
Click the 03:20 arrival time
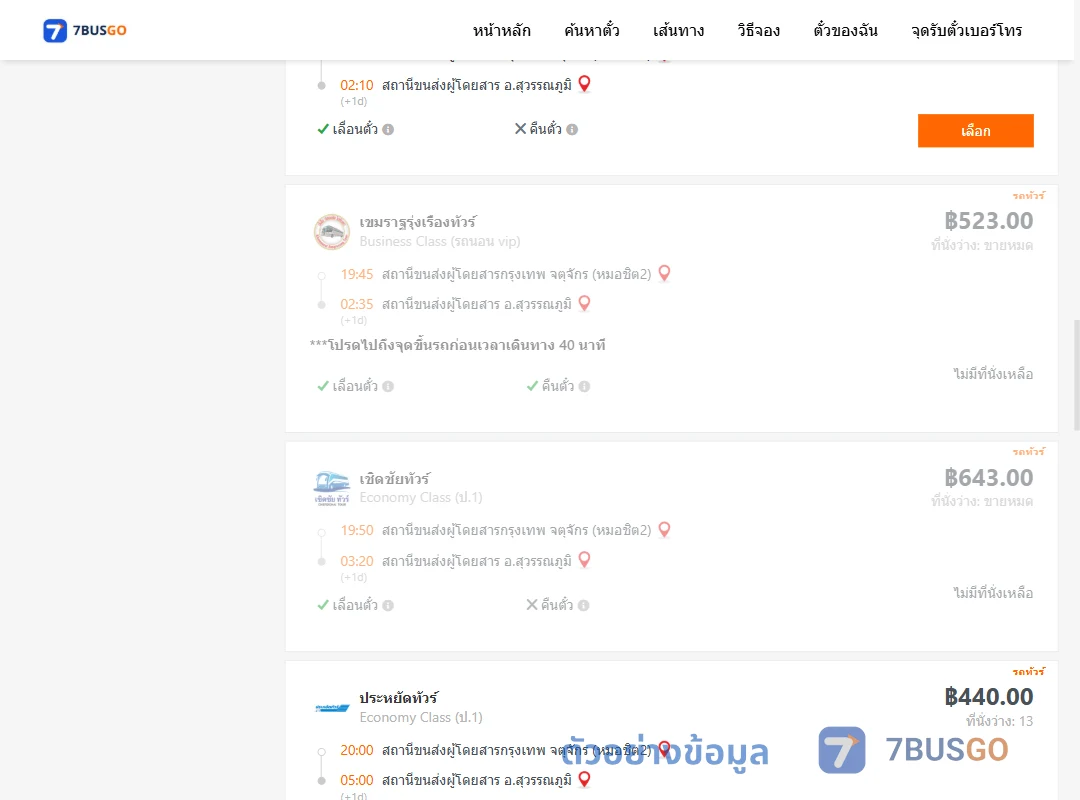357,561
